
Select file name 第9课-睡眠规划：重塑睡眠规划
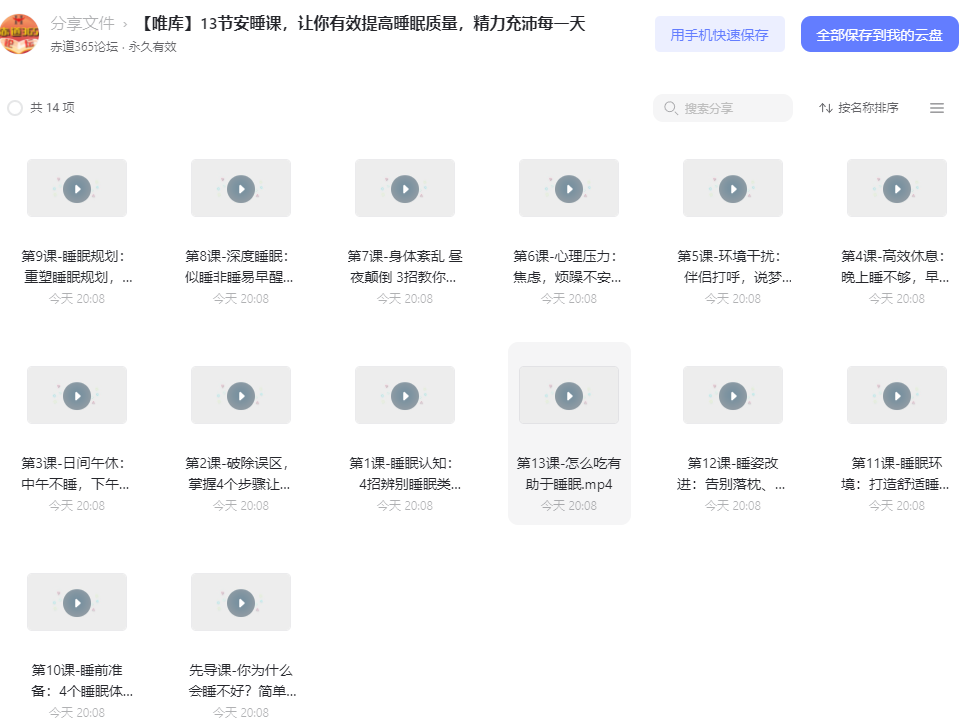[77, 267]
